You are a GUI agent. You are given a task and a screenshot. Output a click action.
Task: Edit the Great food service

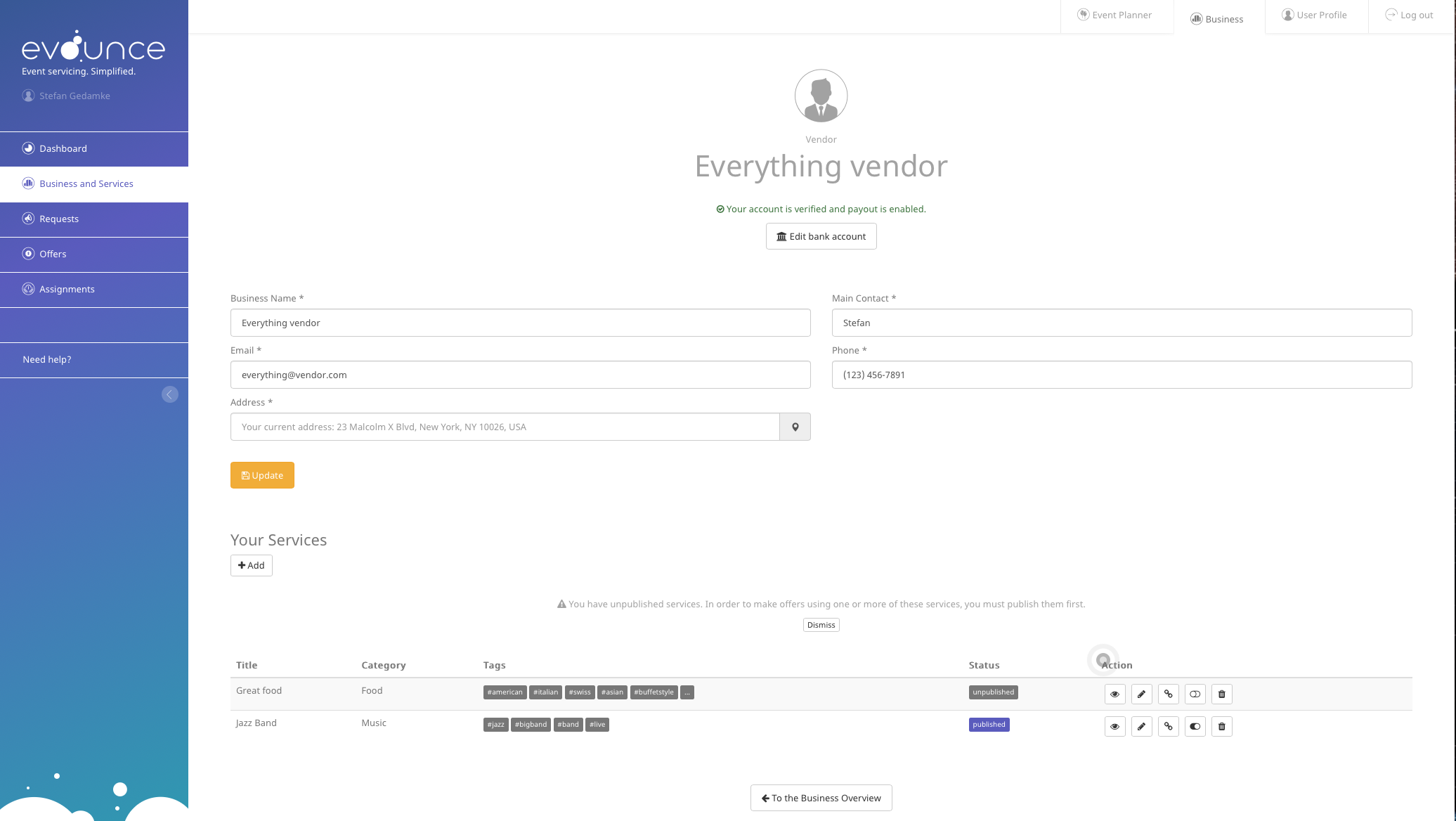(1141, 694)
